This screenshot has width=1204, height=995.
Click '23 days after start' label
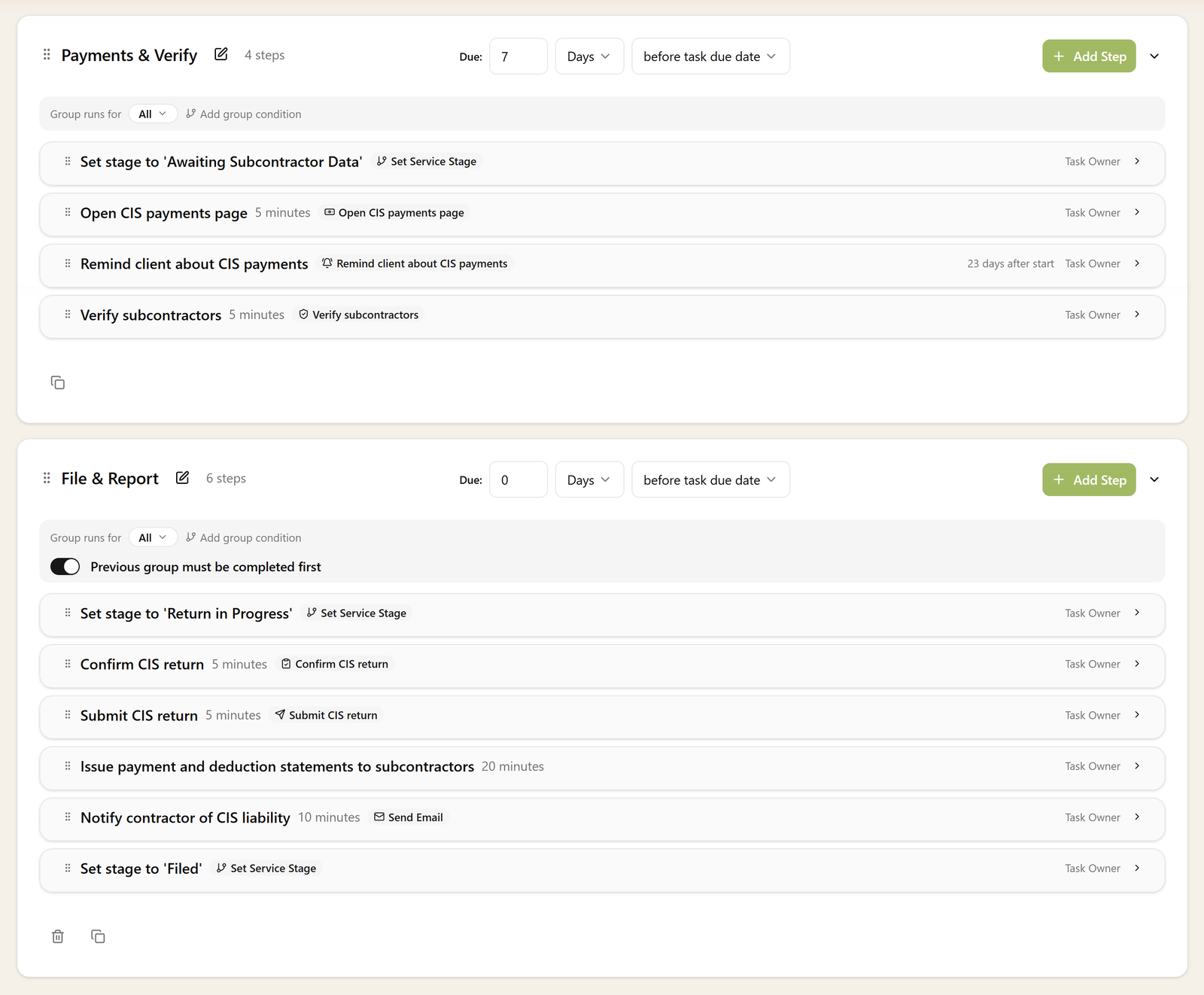[1011, 263]
